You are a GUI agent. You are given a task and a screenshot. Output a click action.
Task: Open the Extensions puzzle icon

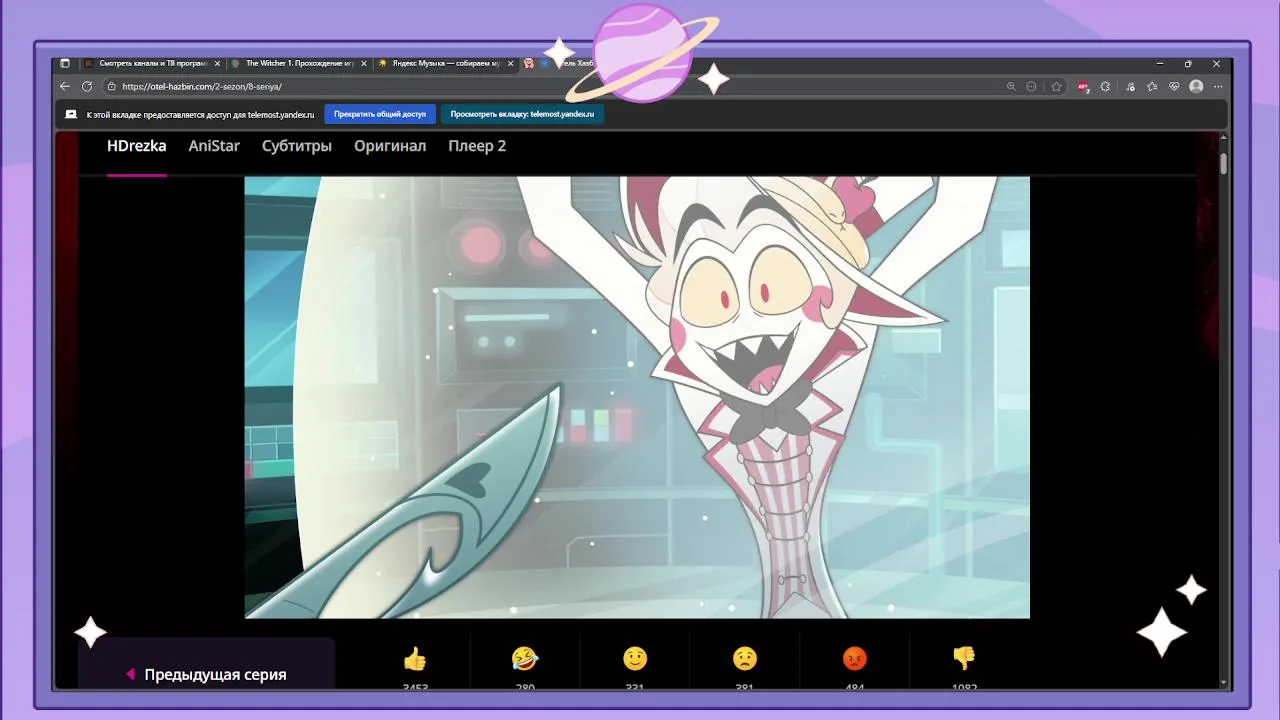(x=1105, y=87)
